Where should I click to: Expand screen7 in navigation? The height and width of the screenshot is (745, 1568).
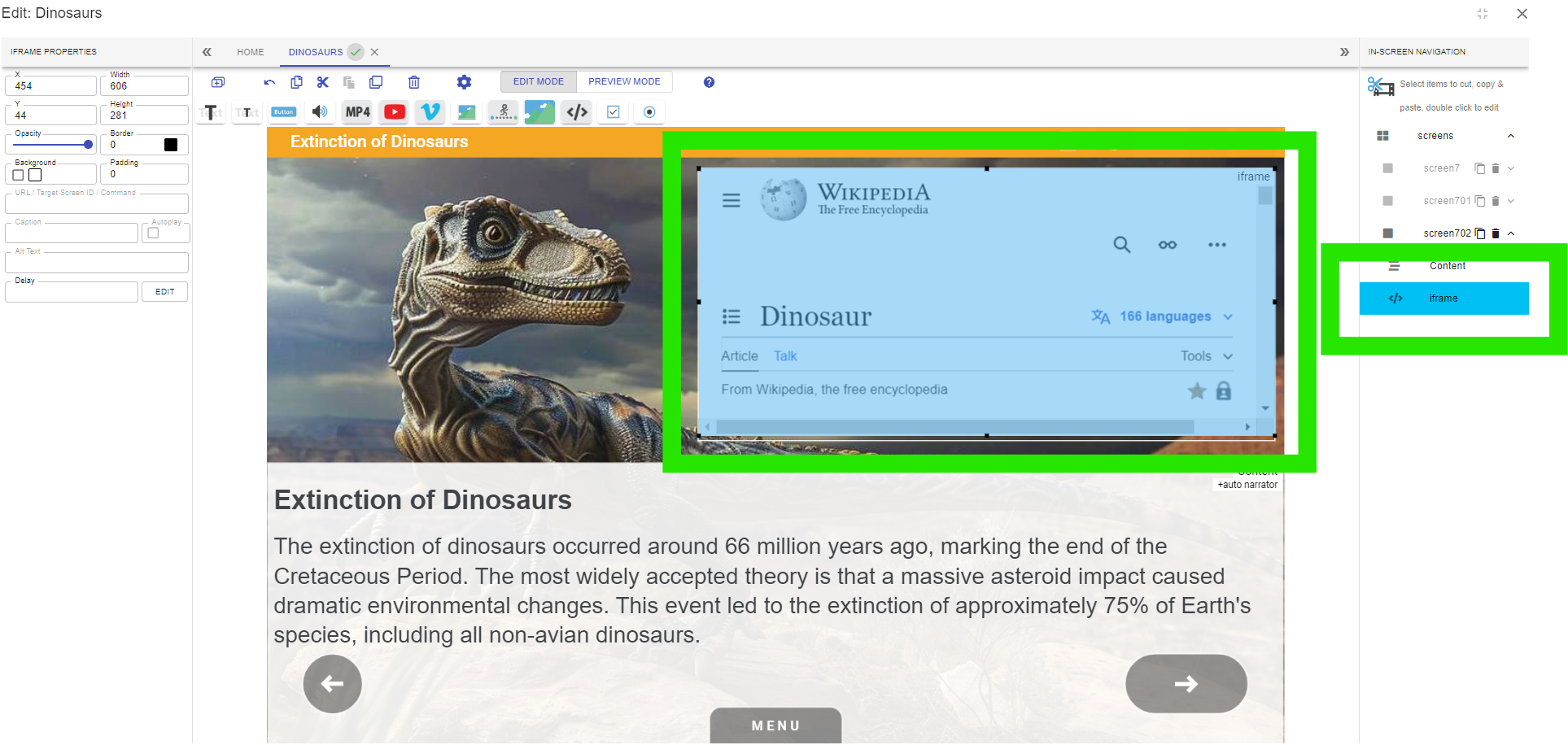pyautogui.click(x=1511, y=168)
